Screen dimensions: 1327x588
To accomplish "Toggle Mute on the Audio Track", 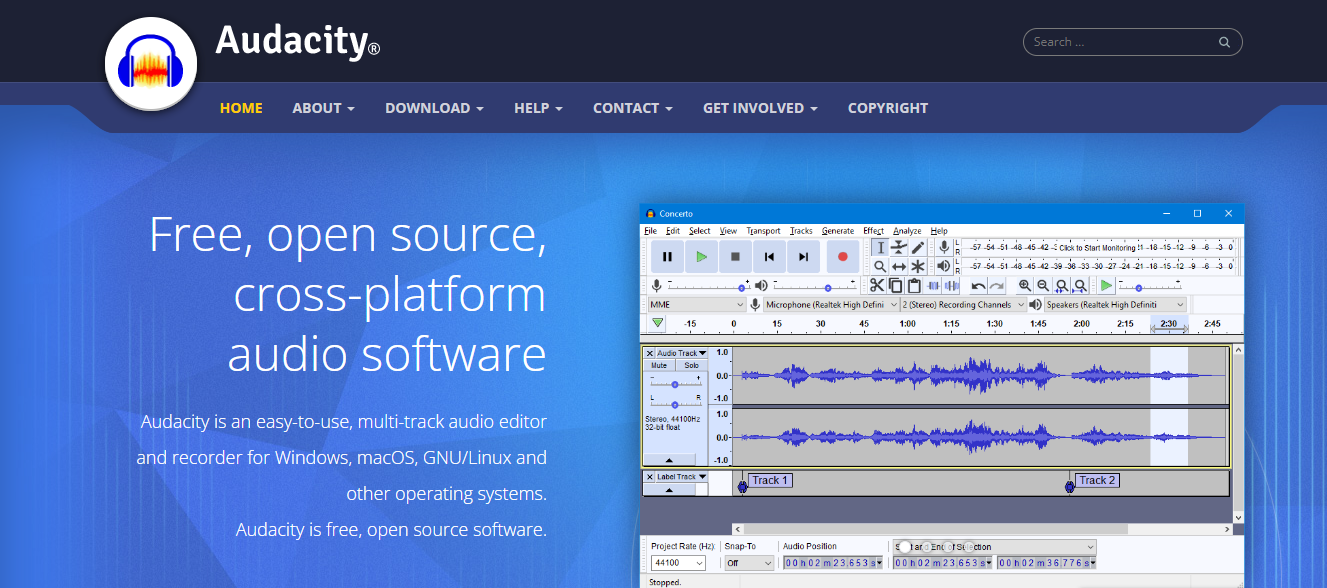I will pos(659,366).
